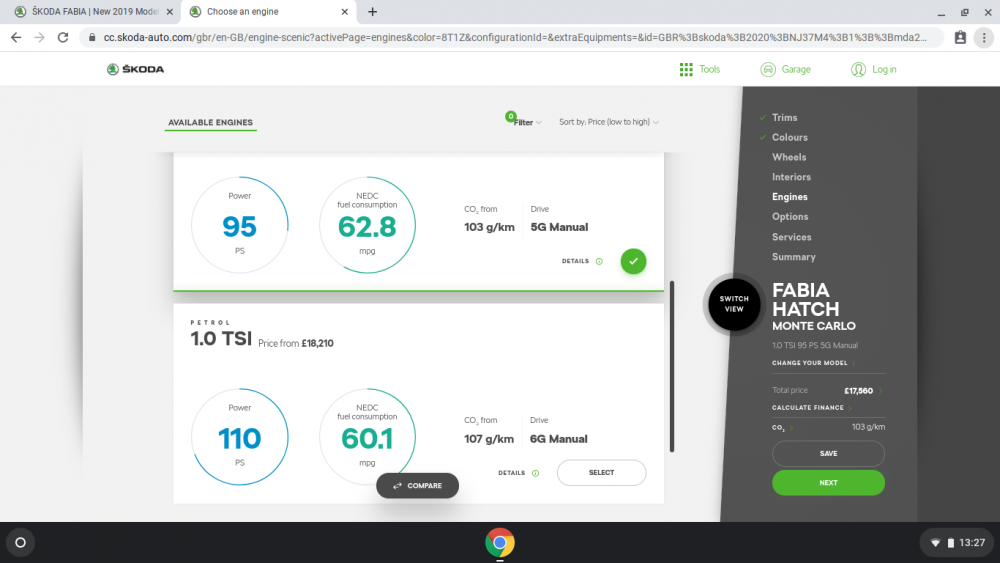Click the battery status icon

click(x=950, y=543)
